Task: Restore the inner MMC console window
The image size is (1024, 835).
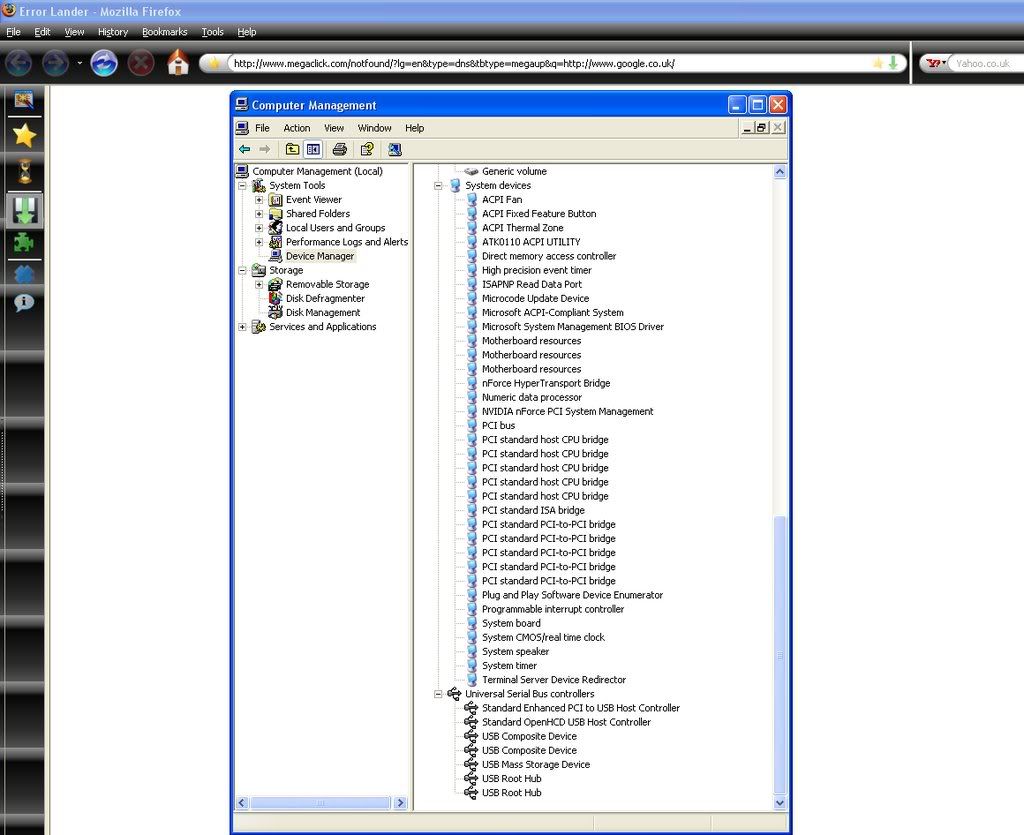Action: coord(761,128)
